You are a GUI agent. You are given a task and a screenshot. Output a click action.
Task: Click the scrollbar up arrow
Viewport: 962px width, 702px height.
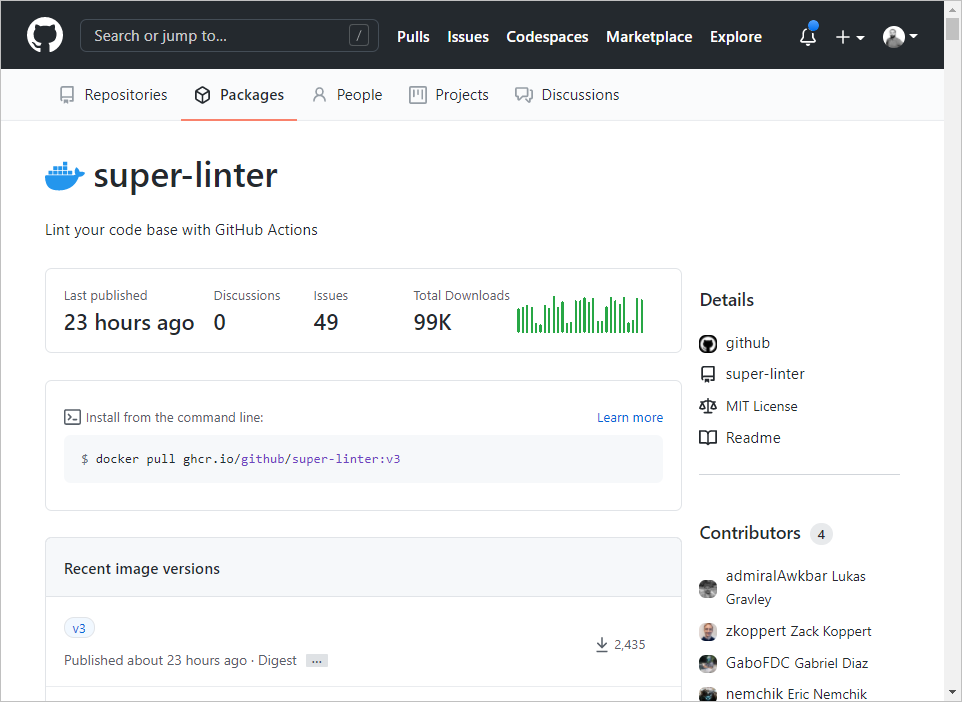tap(953, 7)
